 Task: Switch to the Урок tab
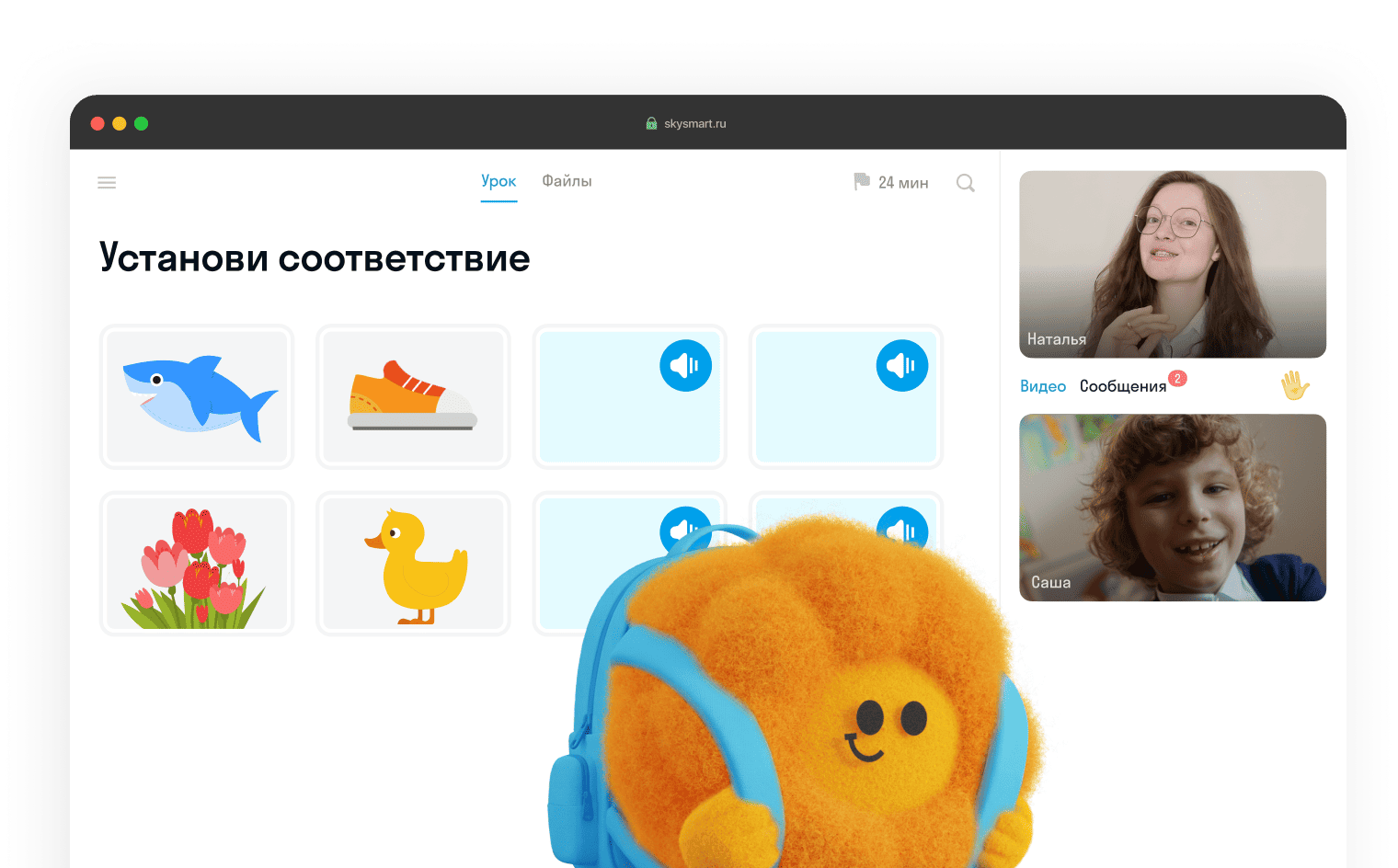[x=498, y=181]
